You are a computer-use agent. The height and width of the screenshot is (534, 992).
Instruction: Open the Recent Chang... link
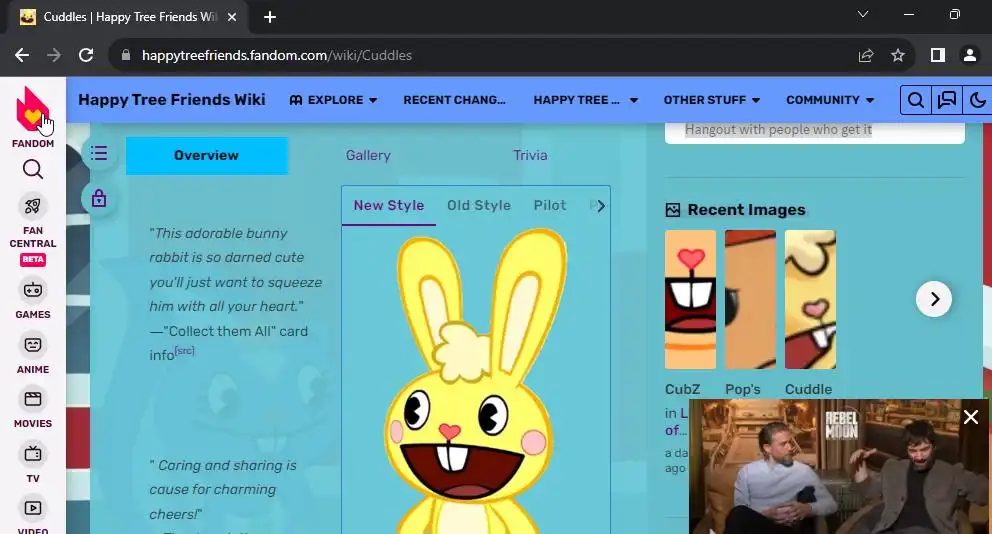click(x=454, y=100)
